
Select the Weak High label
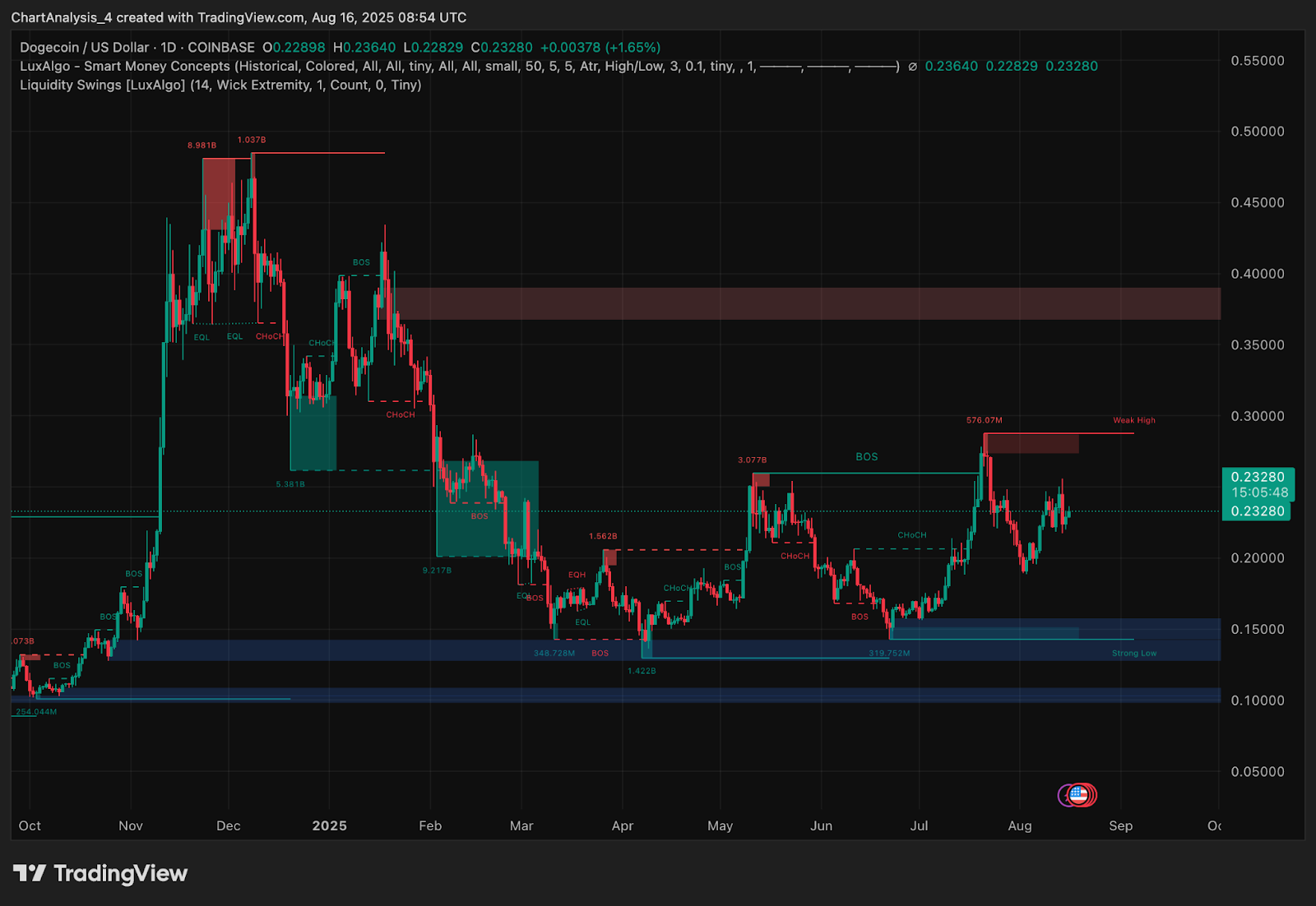(1133, 420)
